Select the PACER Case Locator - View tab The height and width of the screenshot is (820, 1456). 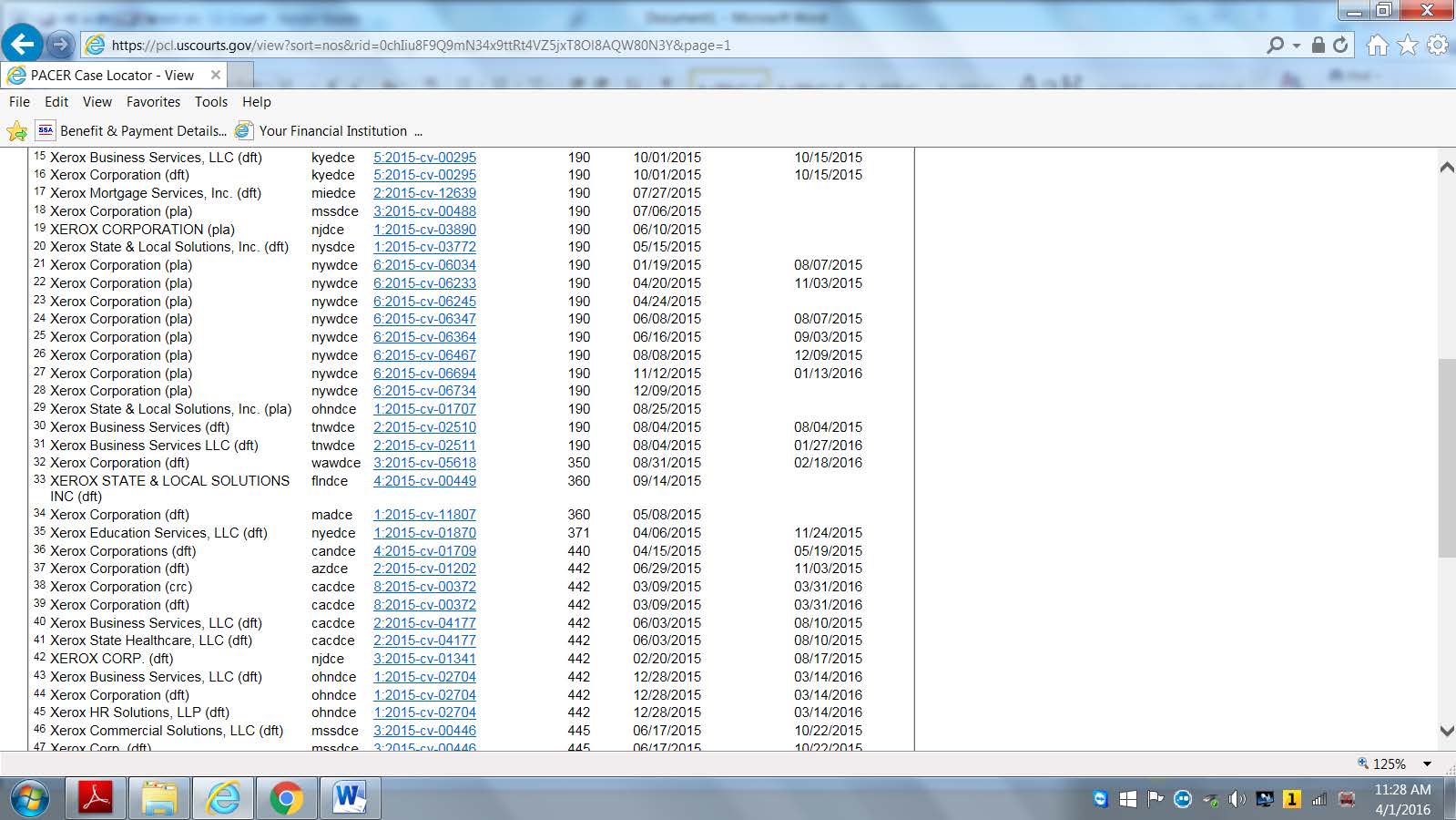tap(113, 75)
